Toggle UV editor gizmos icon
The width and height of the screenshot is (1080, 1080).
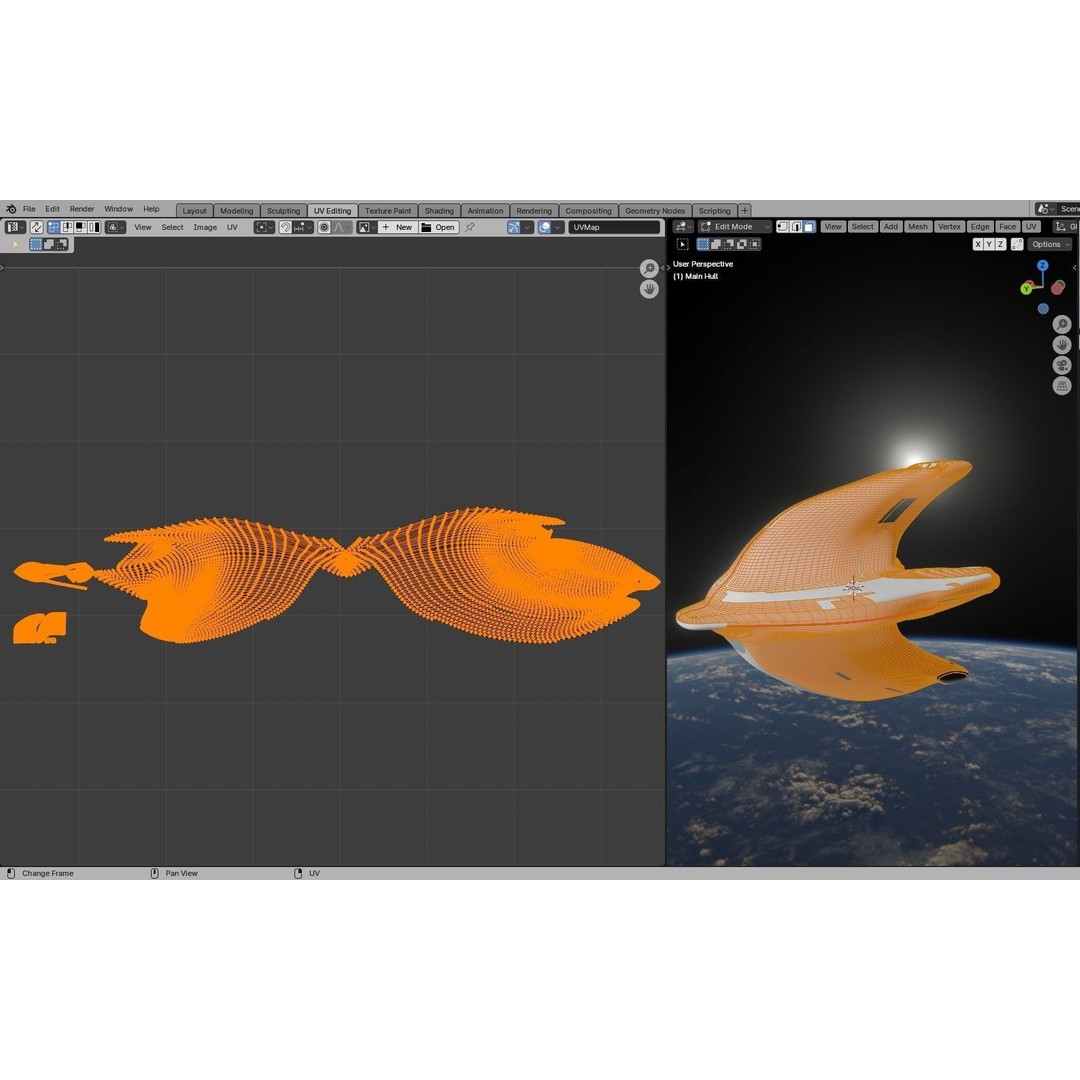coord(514,227)
